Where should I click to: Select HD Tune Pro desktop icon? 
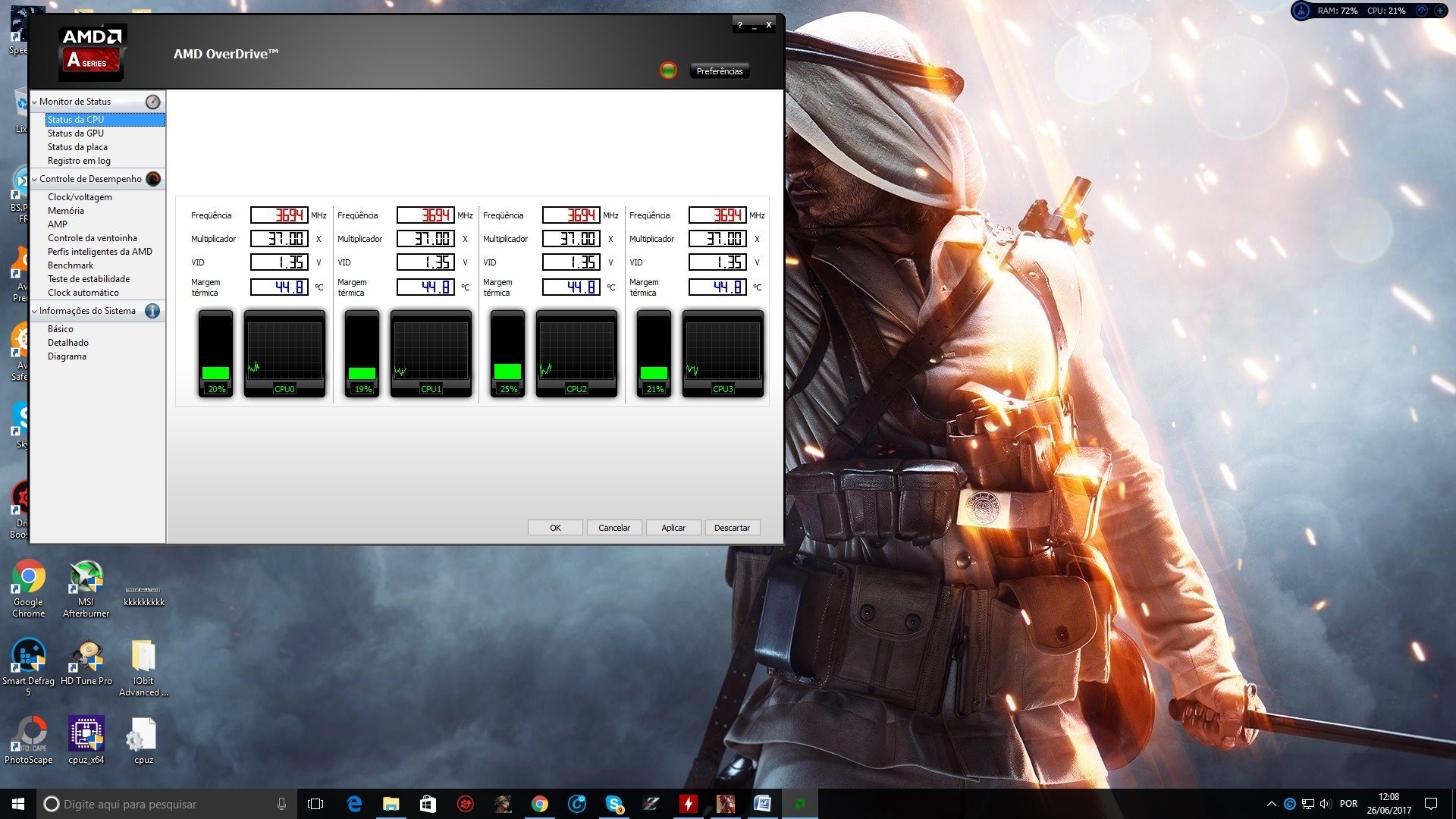pyautogui.click(x=86, y=663)
